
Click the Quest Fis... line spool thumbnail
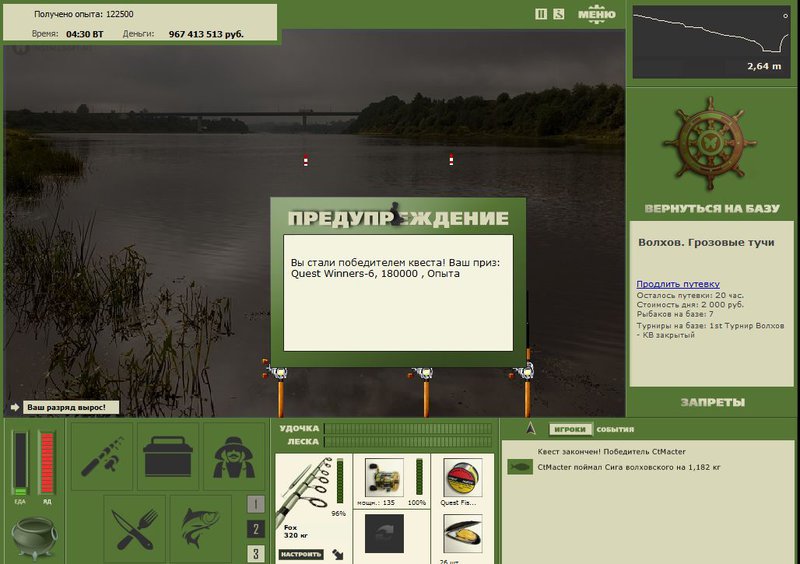(x=462, y=477)
